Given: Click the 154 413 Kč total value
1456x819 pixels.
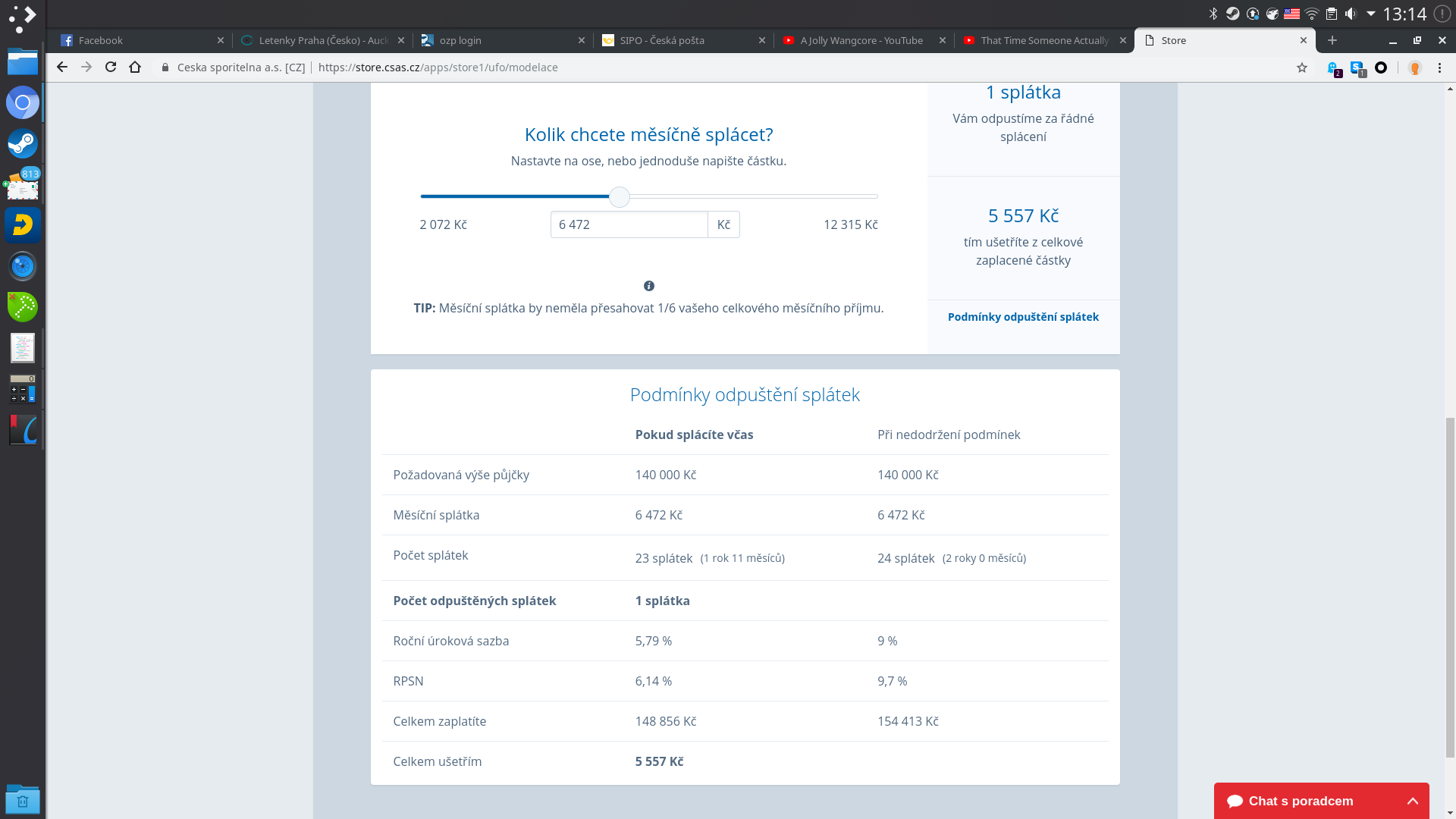Looking at the screenshot, I should [908, 721].
